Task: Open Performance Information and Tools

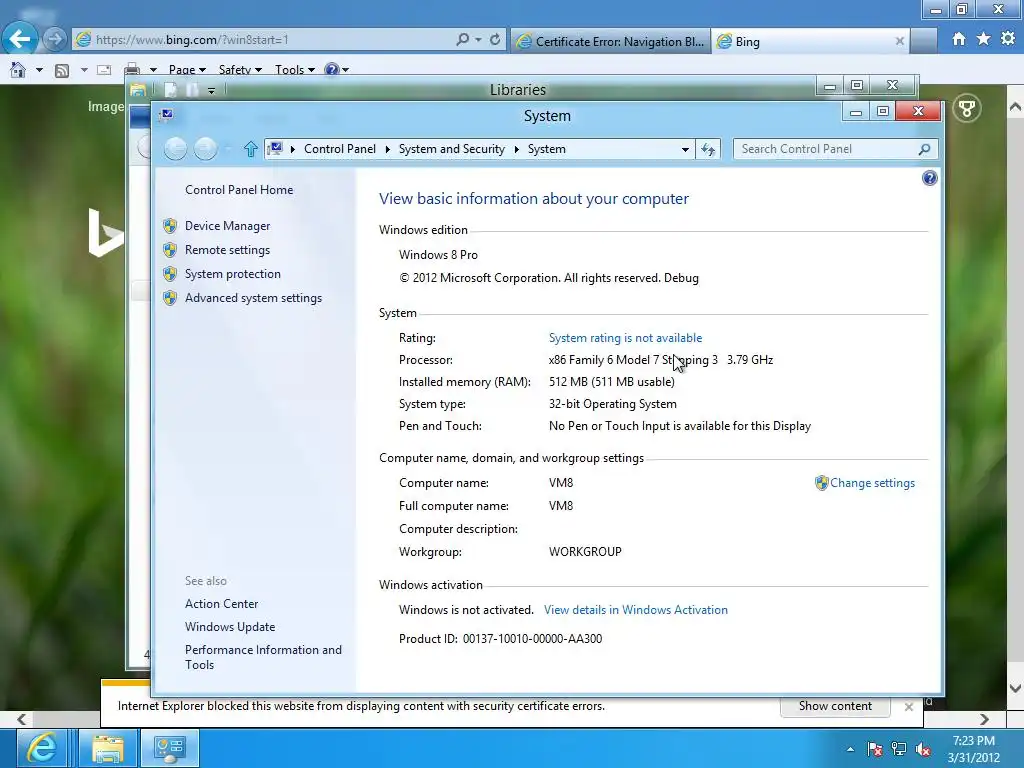Action: point(263,657)
